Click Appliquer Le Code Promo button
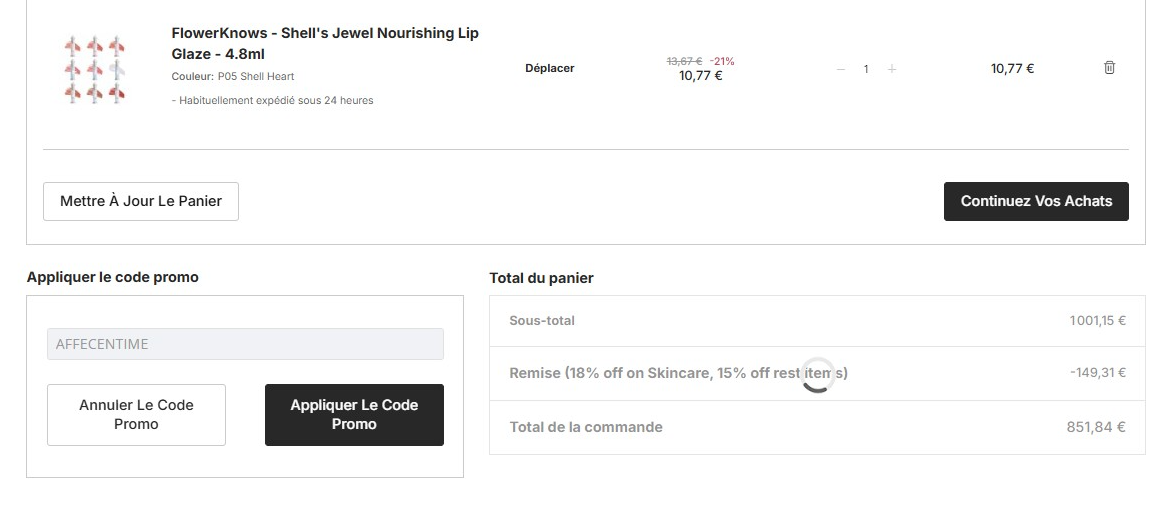The width and height of the screenshot is (1152, 514). [354, 415]
